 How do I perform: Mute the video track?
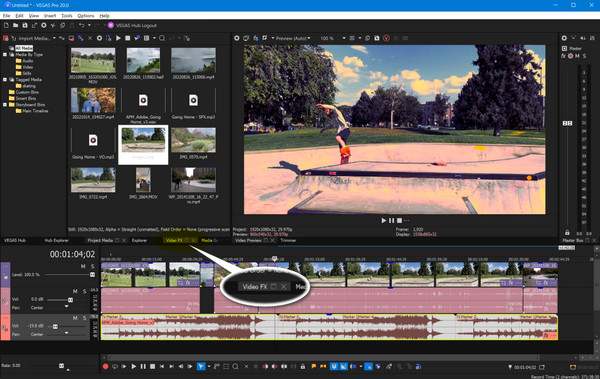click(x=83, y=266)
